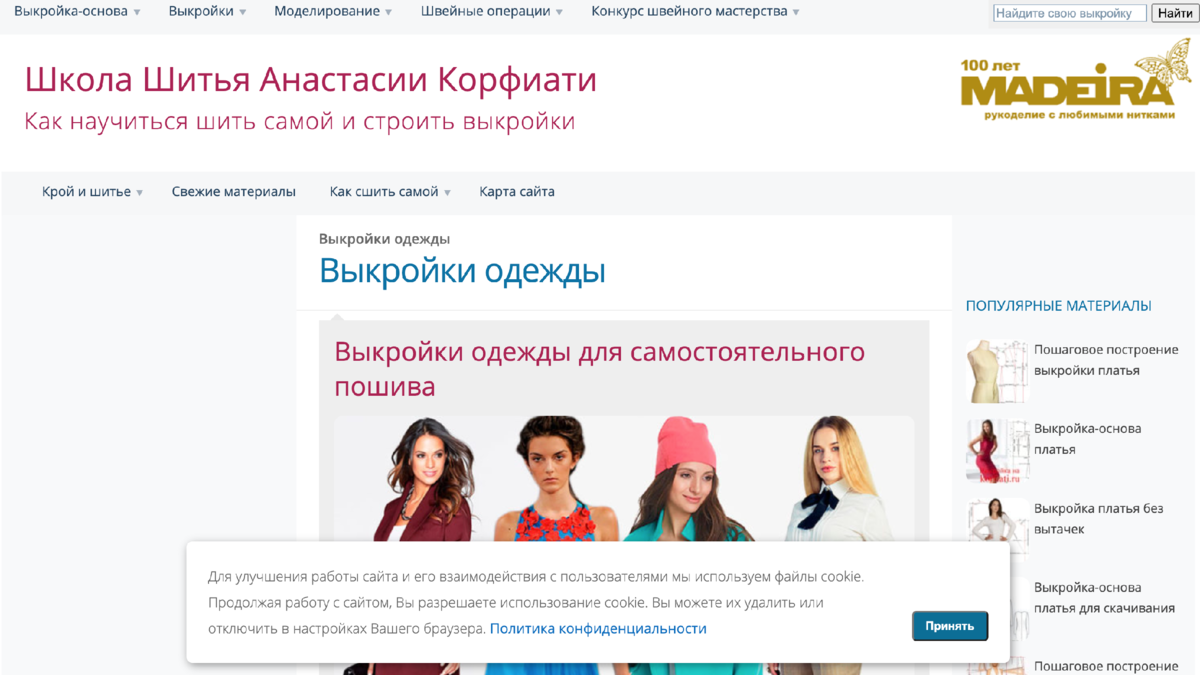The image size is (1200, 675).
Task: Expand the Конкурс швейного мастерства menu
Action: tap(688, 12)
